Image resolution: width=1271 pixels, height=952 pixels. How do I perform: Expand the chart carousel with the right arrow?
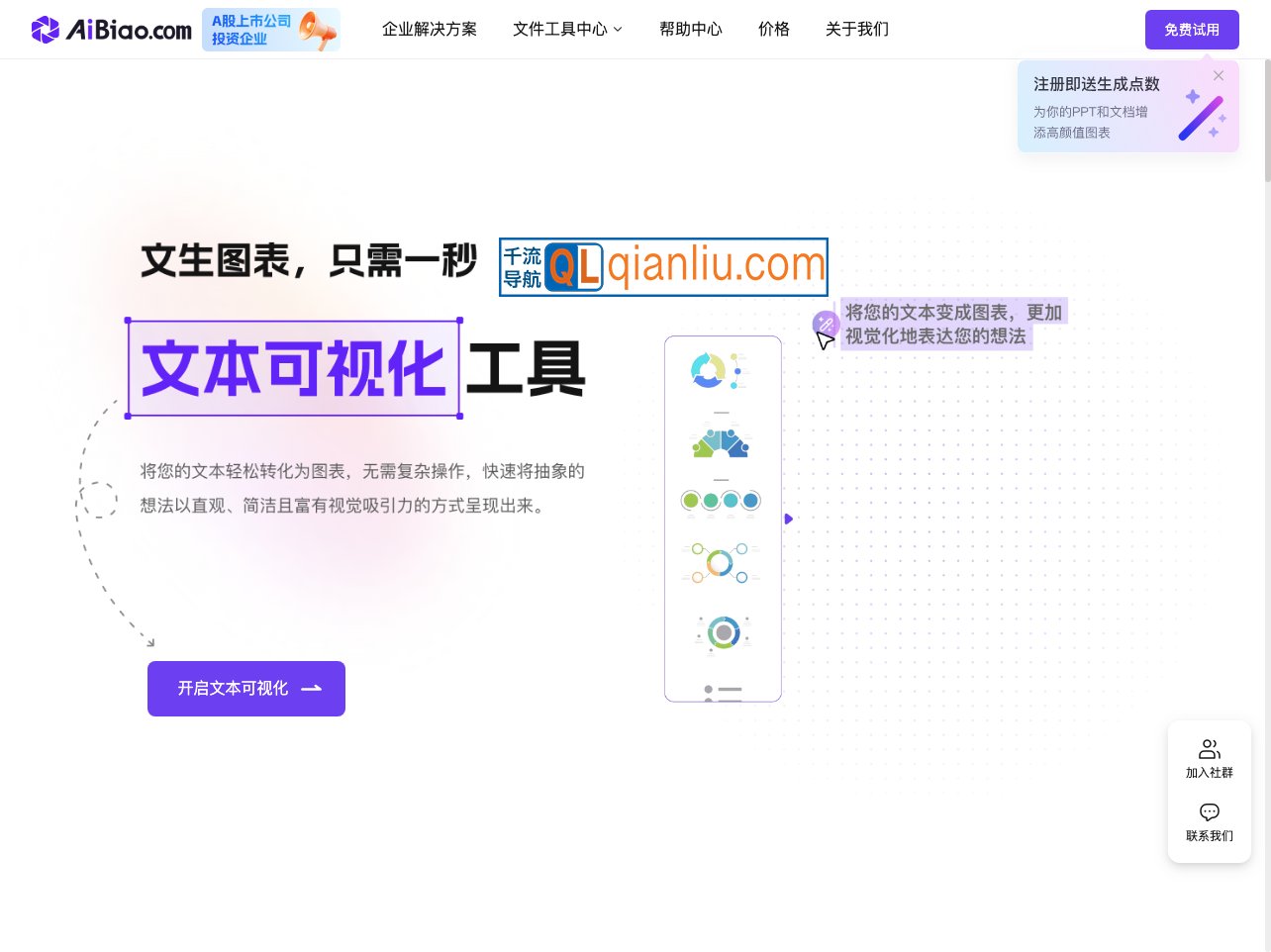coord(789,519)
